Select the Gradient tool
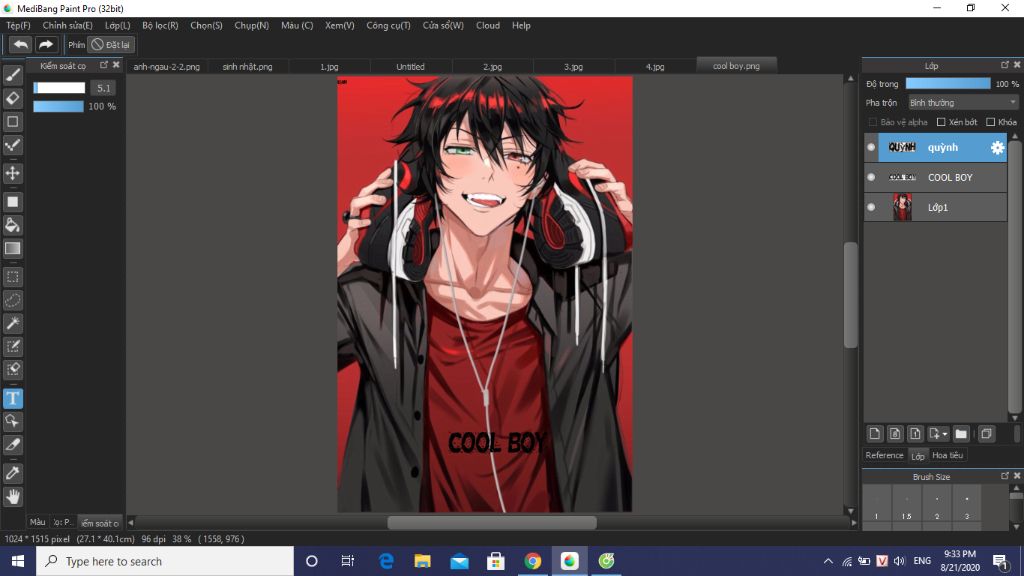Image resolution: width=1024 pixels, height=576 pixels. tap(12, 248)
